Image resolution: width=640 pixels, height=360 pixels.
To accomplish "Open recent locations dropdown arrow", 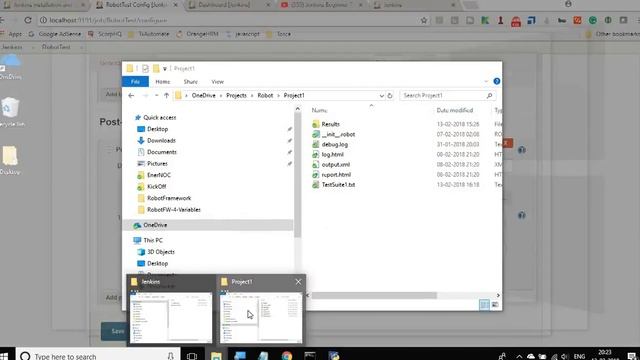I will pyautogui.click(x=156, y=96).
